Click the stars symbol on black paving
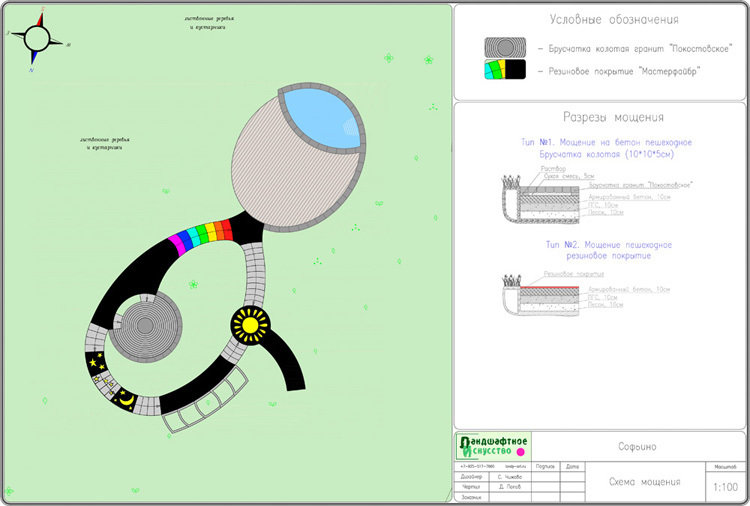The width and height of the screenshot is (750, 506). pos(97,364)
